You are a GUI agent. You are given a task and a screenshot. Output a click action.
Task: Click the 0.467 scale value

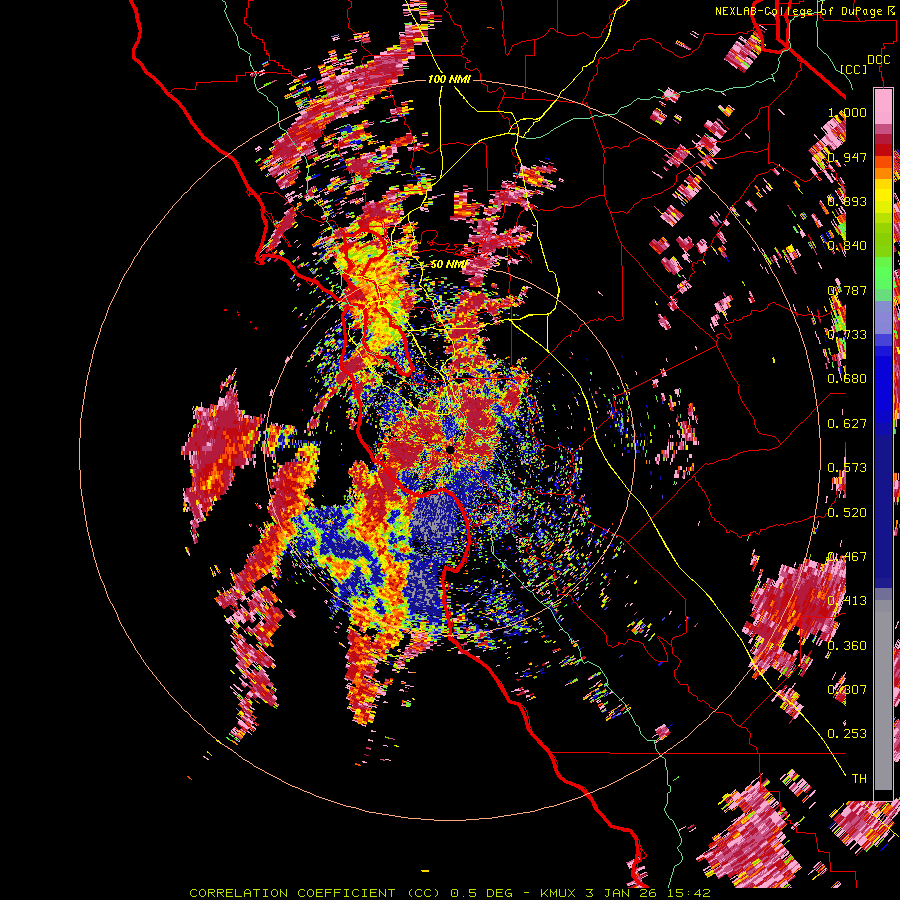pyautogui.click(x=847, y=557)
